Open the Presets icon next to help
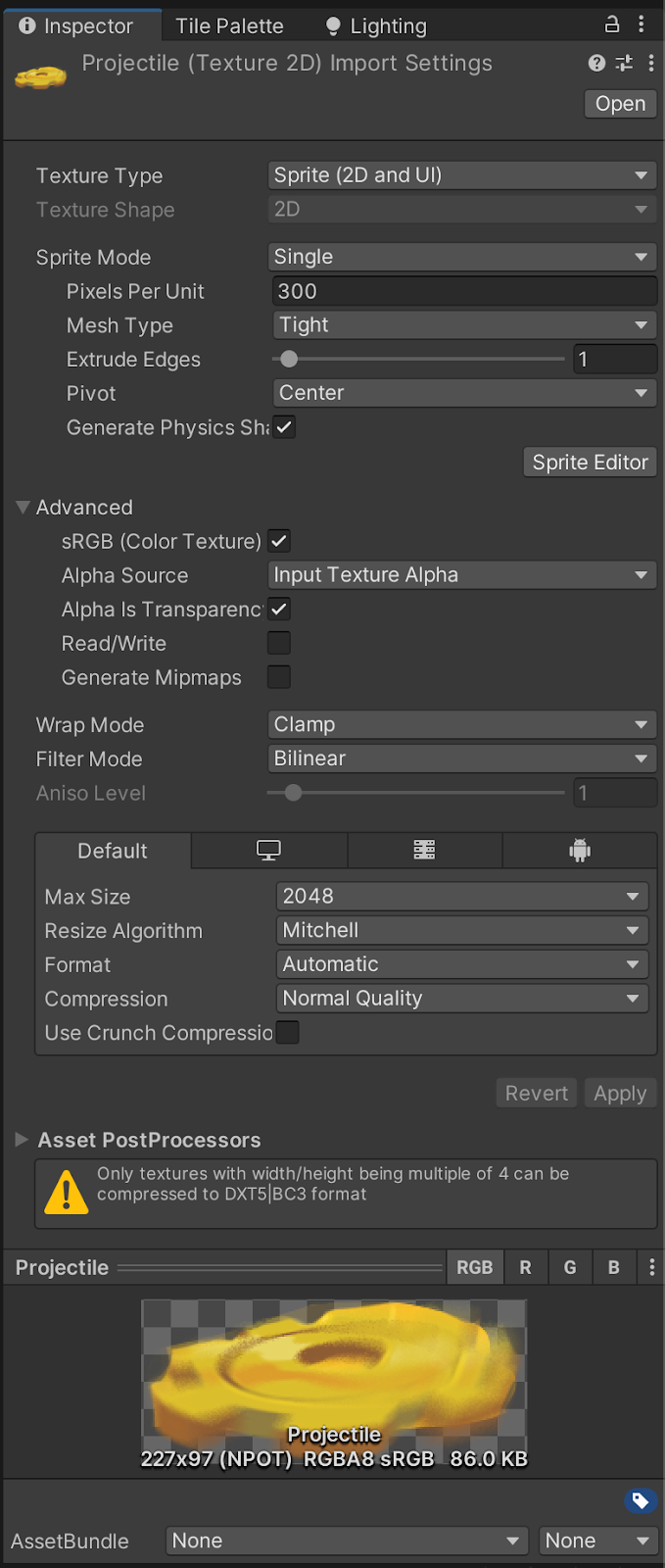Screen dimensions: 665x1568 point(623,63)
